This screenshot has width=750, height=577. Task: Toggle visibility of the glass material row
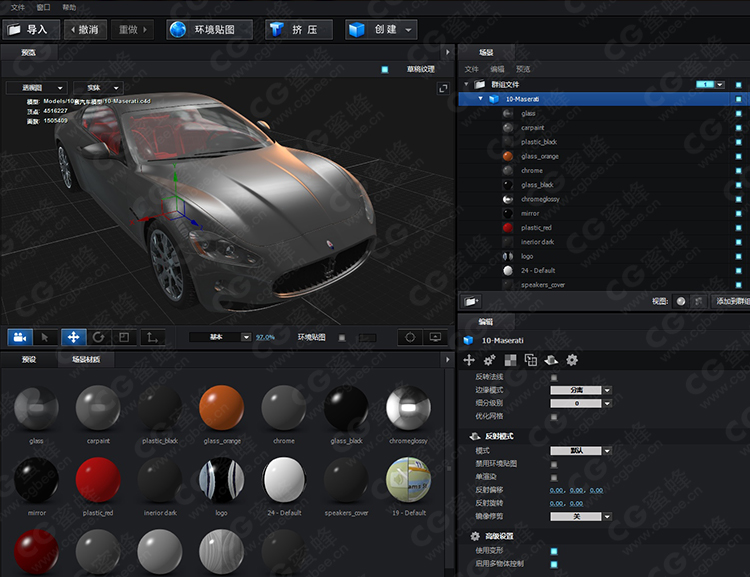739,113
